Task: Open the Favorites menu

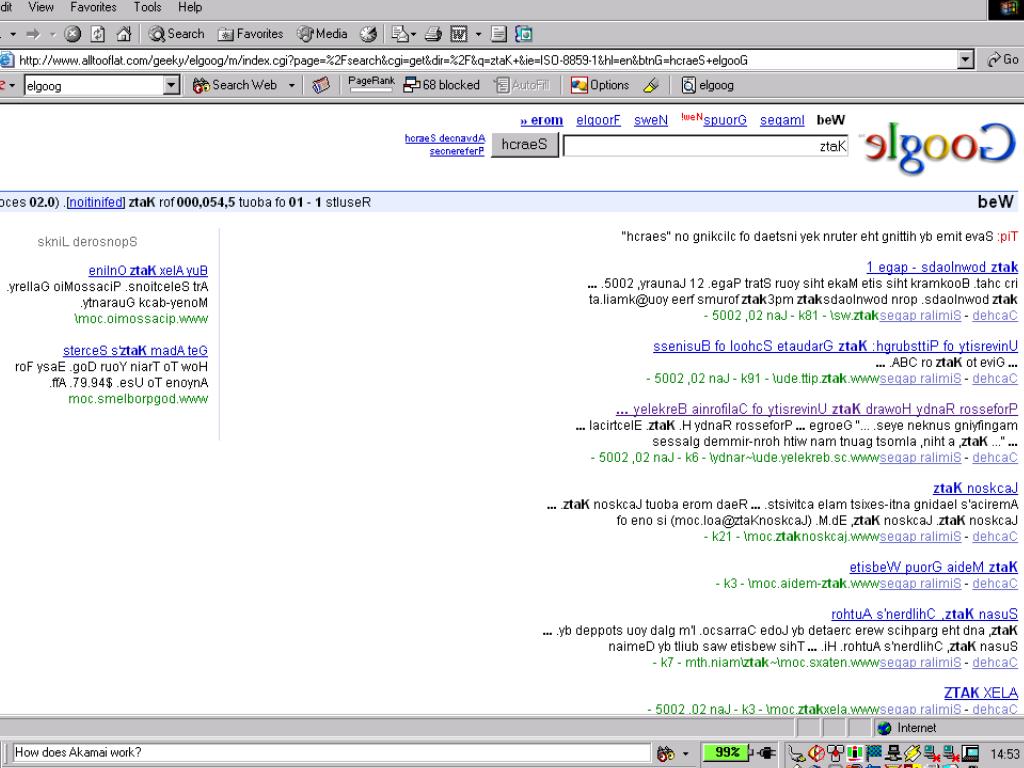Action: [93, 7]
